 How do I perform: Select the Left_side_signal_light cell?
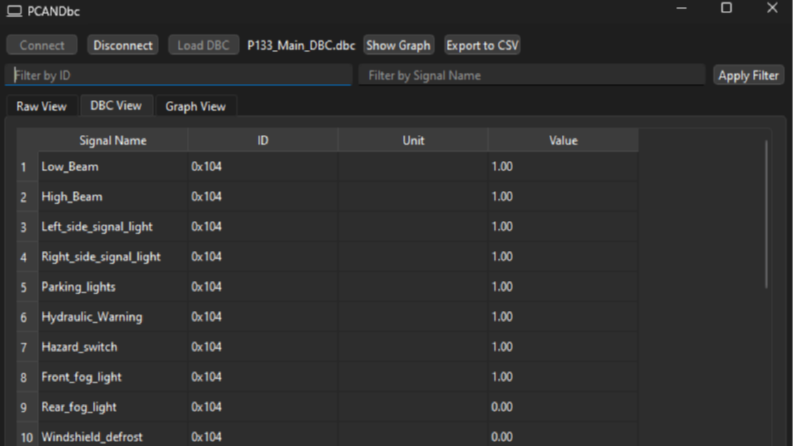[113, 227]
